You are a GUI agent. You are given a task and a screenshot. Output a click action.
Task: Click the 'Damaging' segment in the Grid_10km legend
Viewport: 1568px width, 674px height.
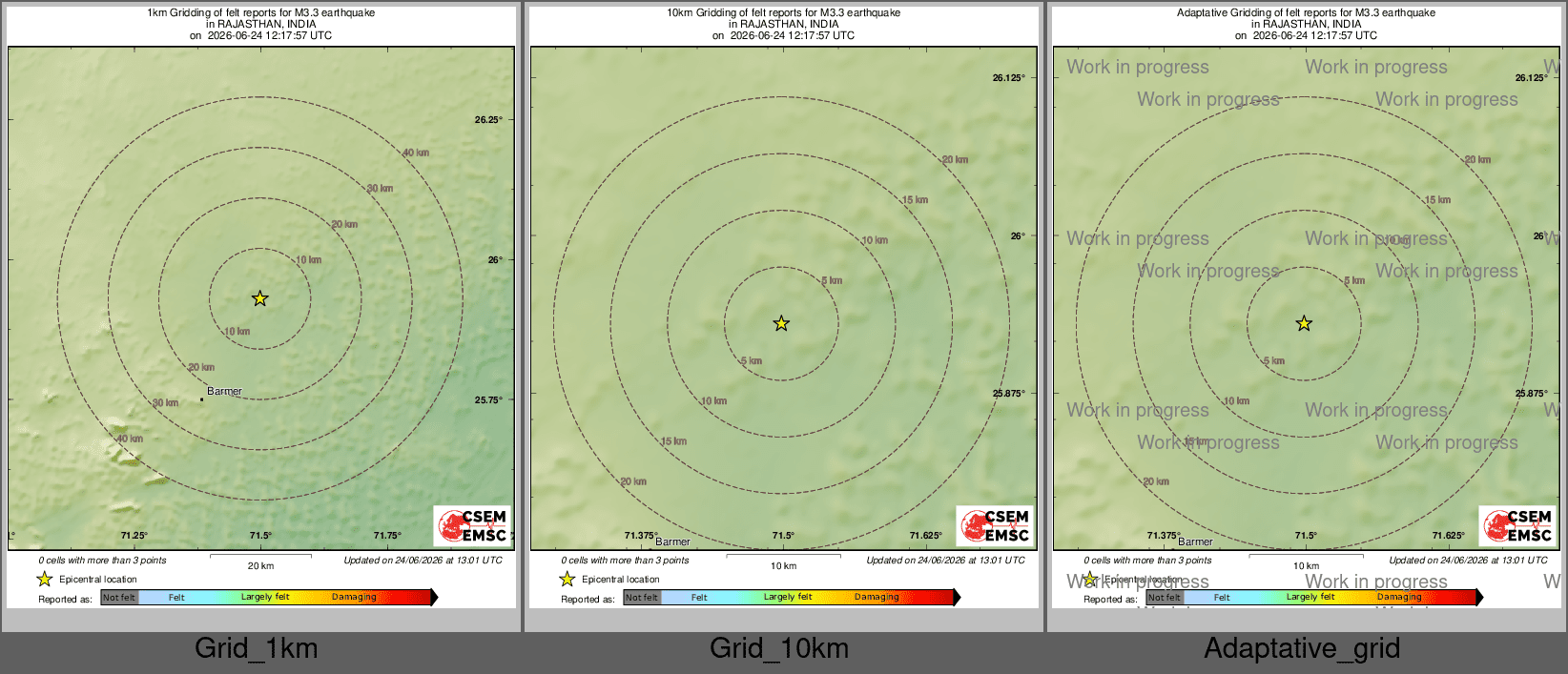[x=877, y=597]
